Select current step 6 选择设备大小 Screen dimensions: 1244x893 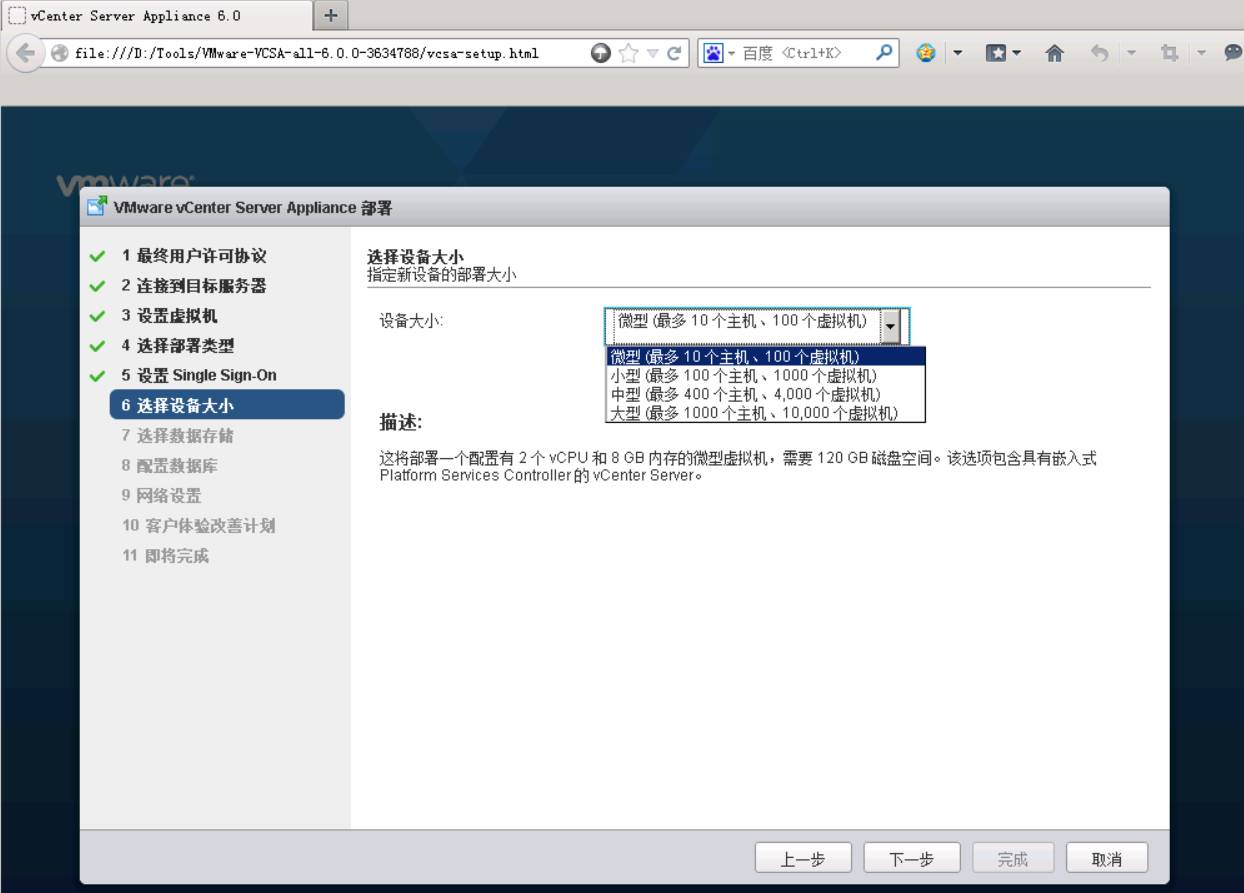pos(227,405)
